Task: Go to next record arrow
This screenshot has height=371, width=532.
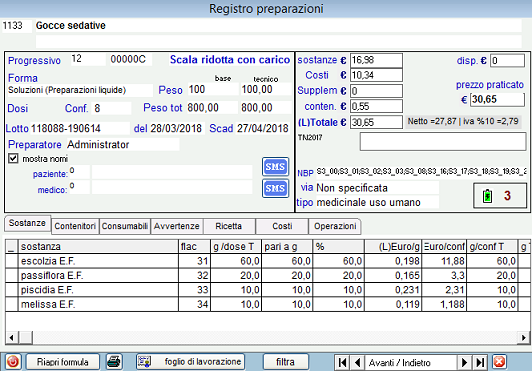Action: [x=464, y=363]
